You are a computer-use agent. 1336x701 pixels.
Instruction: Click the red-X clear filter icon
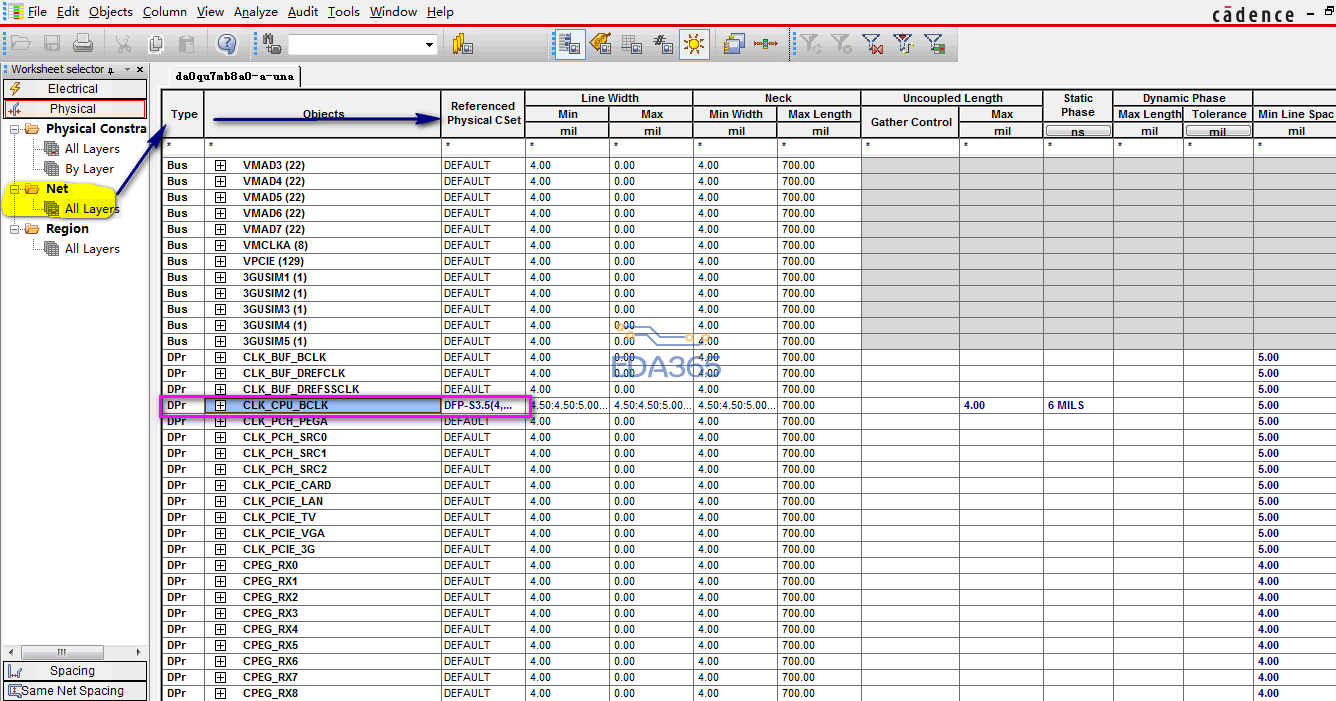click(x=873, y=44)
